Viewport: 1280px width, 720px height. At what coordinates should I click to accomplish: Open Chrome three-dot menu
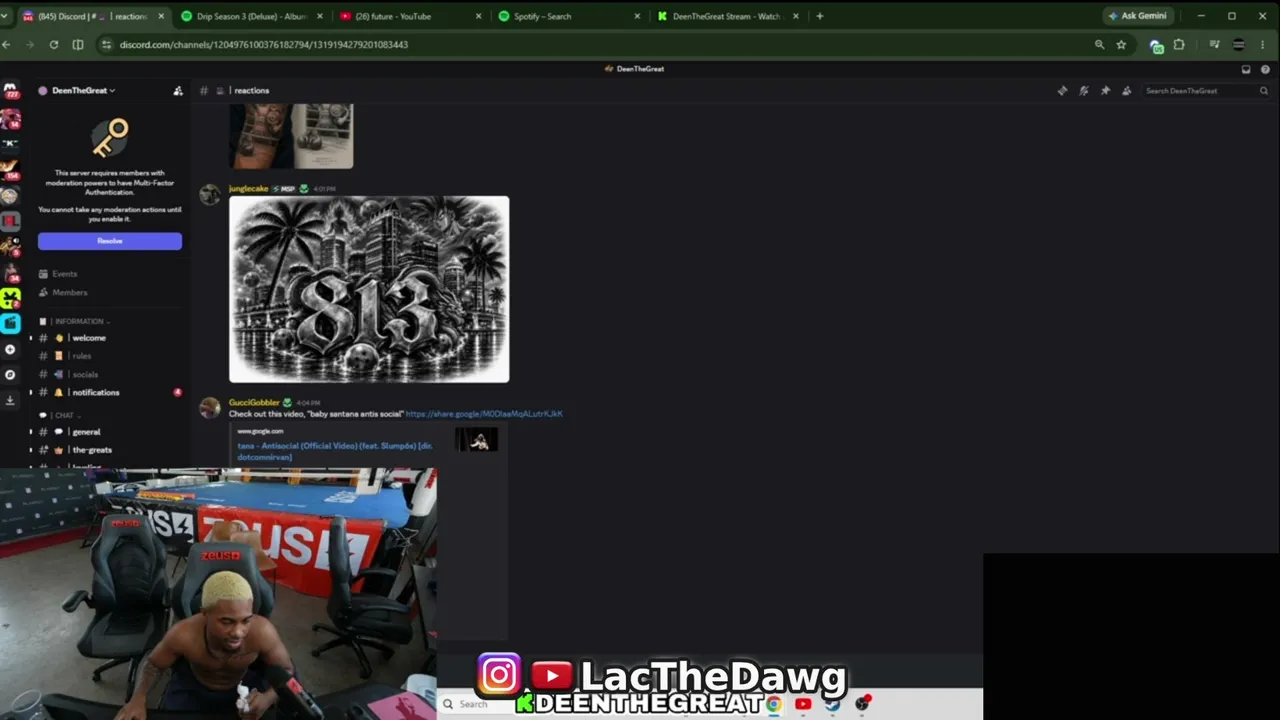(x=1264, y=45)
